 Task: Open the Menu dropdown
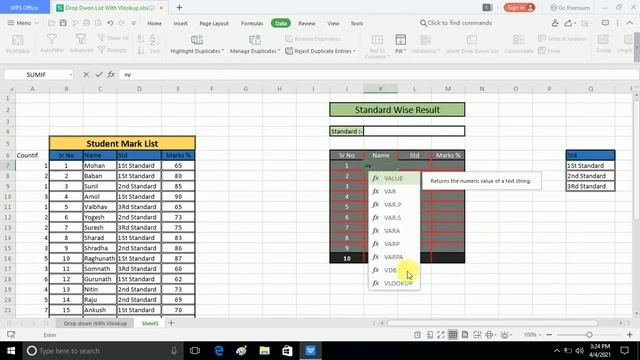click(x=23, y=23)
